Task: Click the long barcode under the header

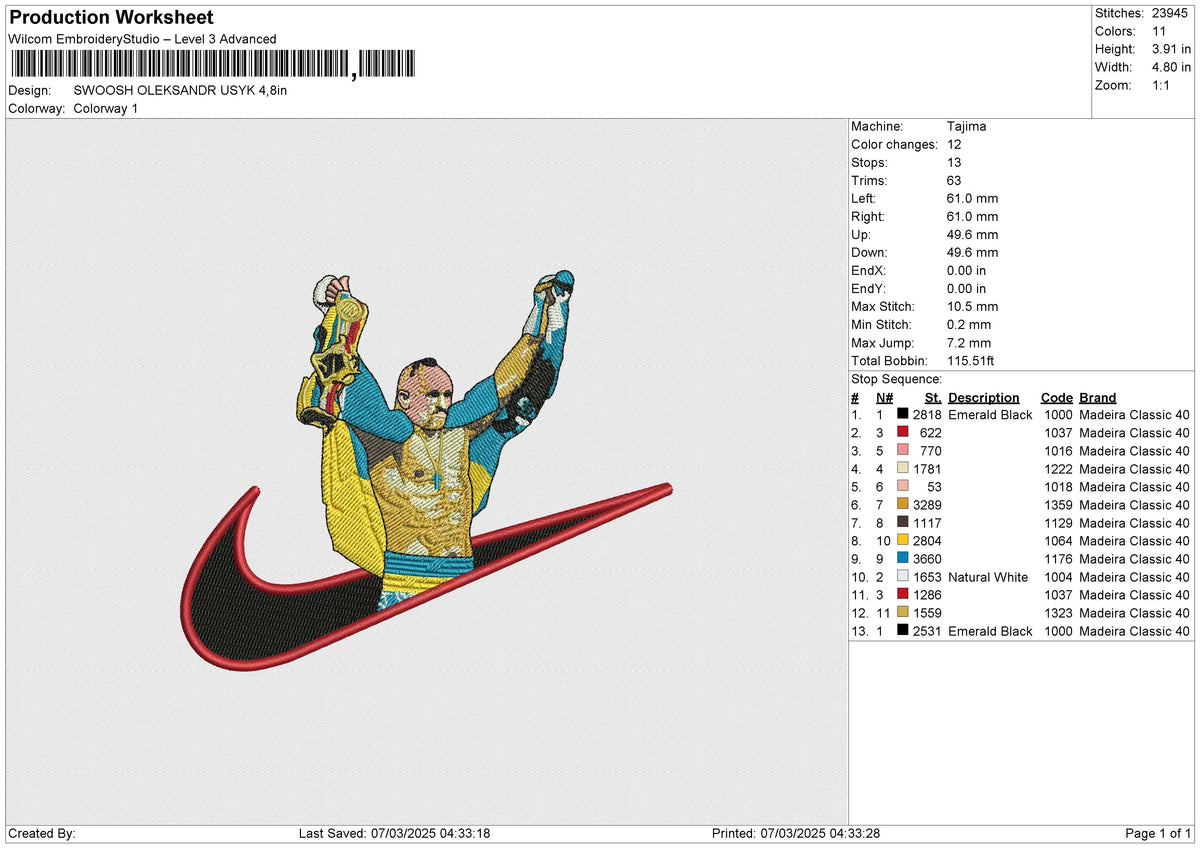Action: (180, 65)
